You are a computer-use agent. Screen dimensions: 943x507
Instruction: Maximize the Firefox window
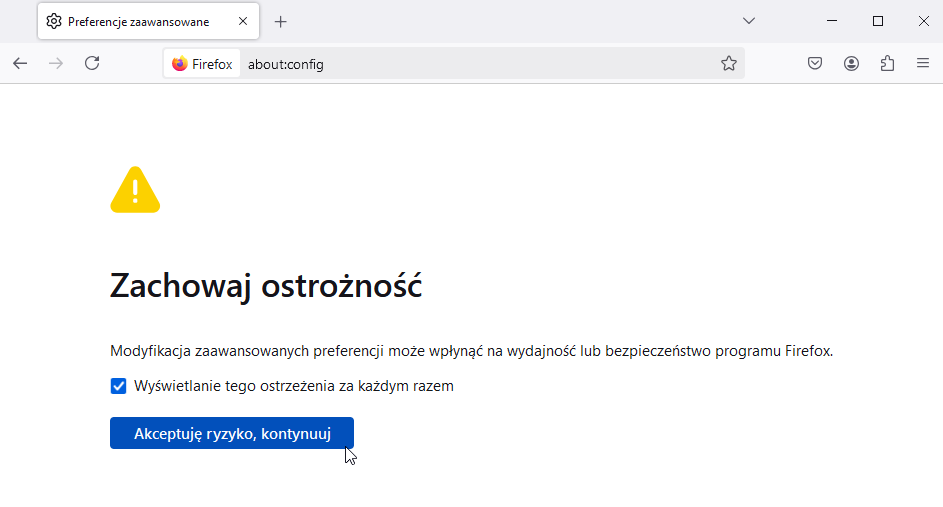pyautogui.click(x=878, y=21)
